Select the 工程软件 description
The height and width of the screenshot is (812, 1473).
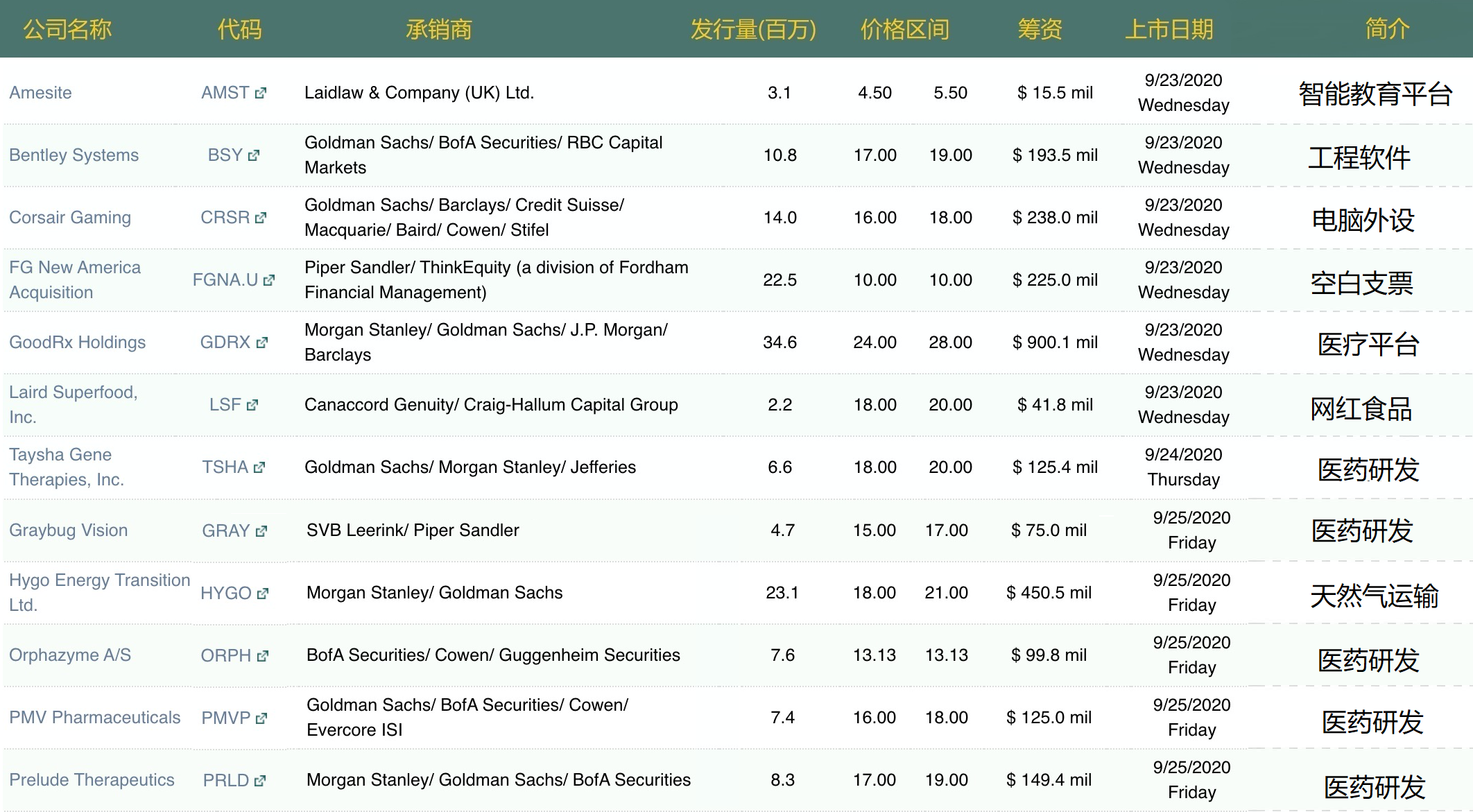point(1359,157)
